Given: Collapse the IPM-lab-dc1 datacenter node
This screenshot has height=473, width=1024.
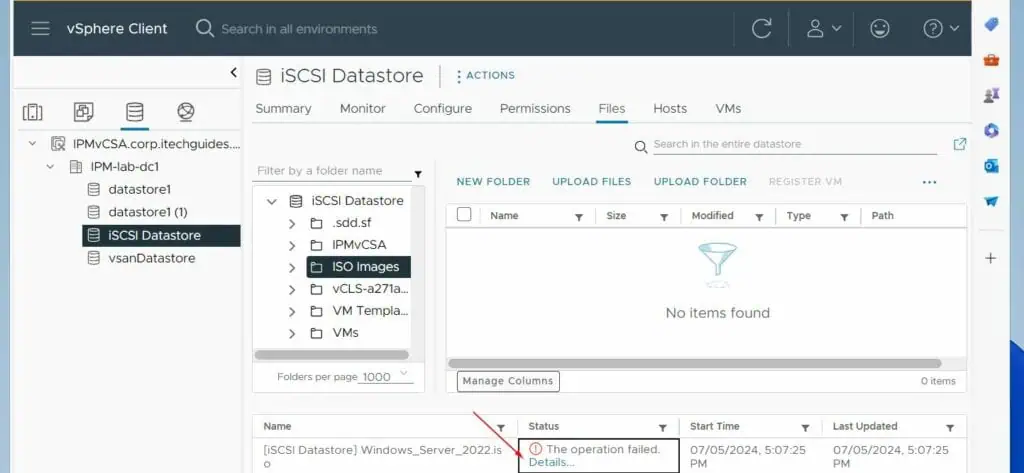Looking at the screenshot, I should coord(50,167).
